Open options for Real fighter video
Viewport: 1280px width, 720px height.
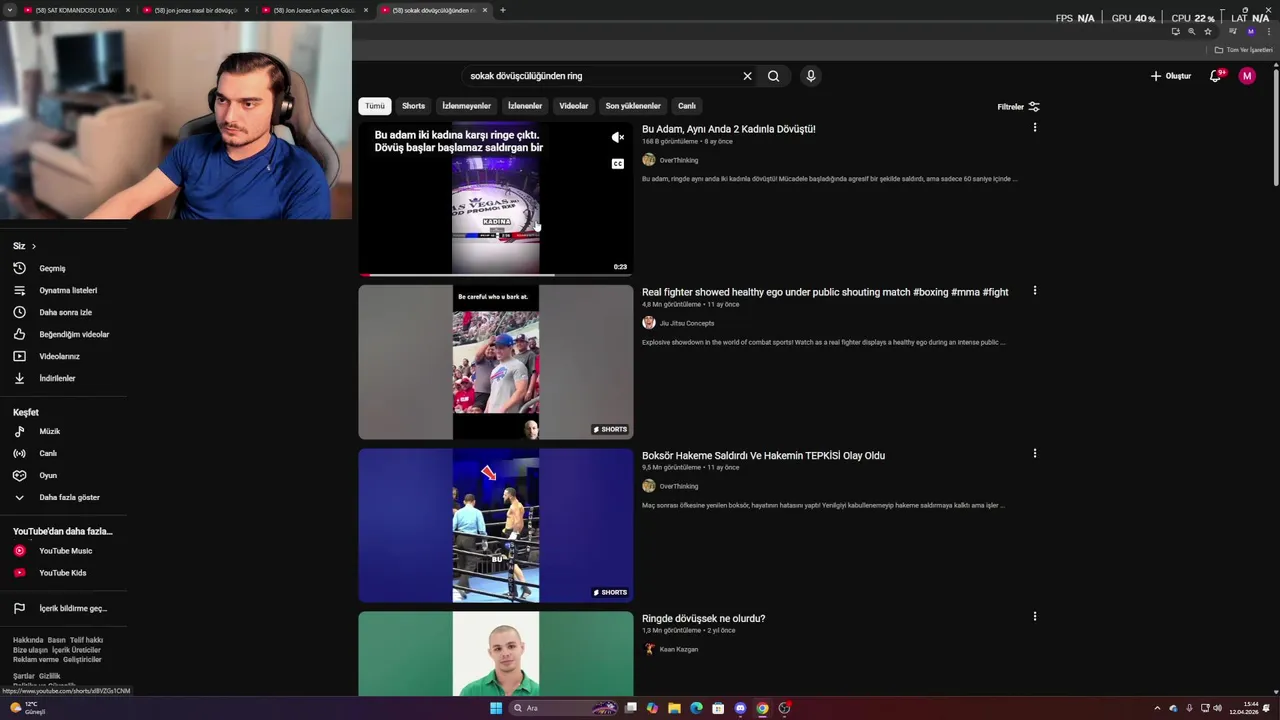(x=1035, y=291)
